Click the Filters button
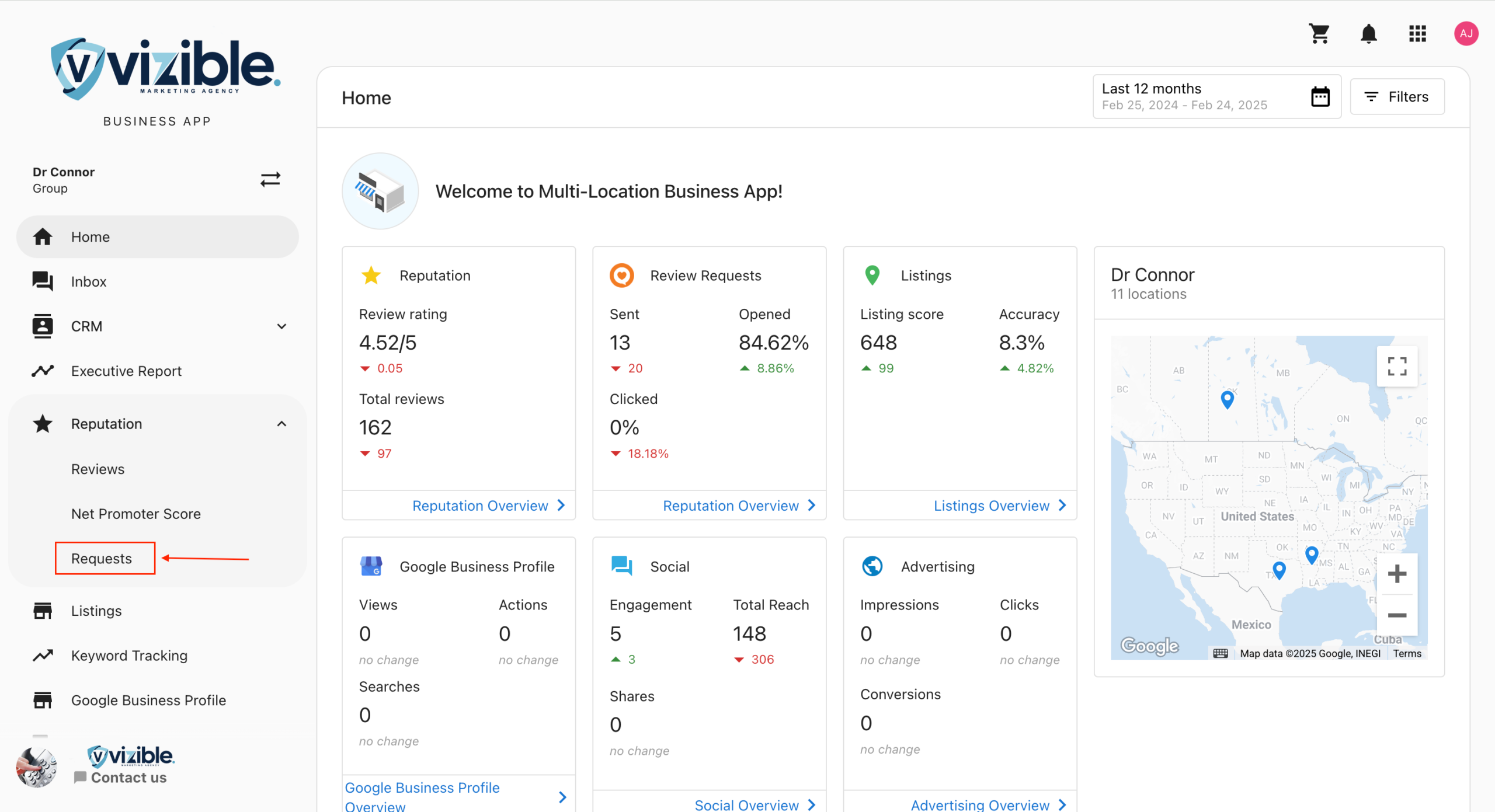Image resolution: width=1495 pixels, height=812 pixels. tap(1397, 97)
